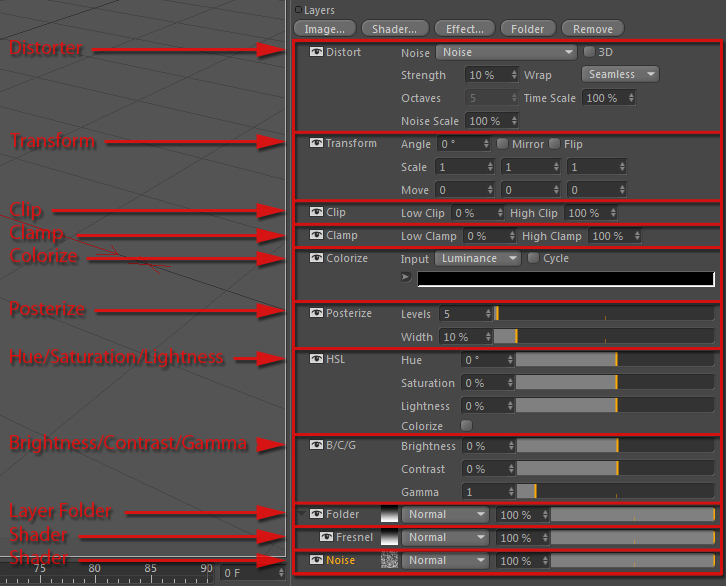Click the Shader... button
The height and width of the screenshot is (586, 726).
click(x=396, y=29)
